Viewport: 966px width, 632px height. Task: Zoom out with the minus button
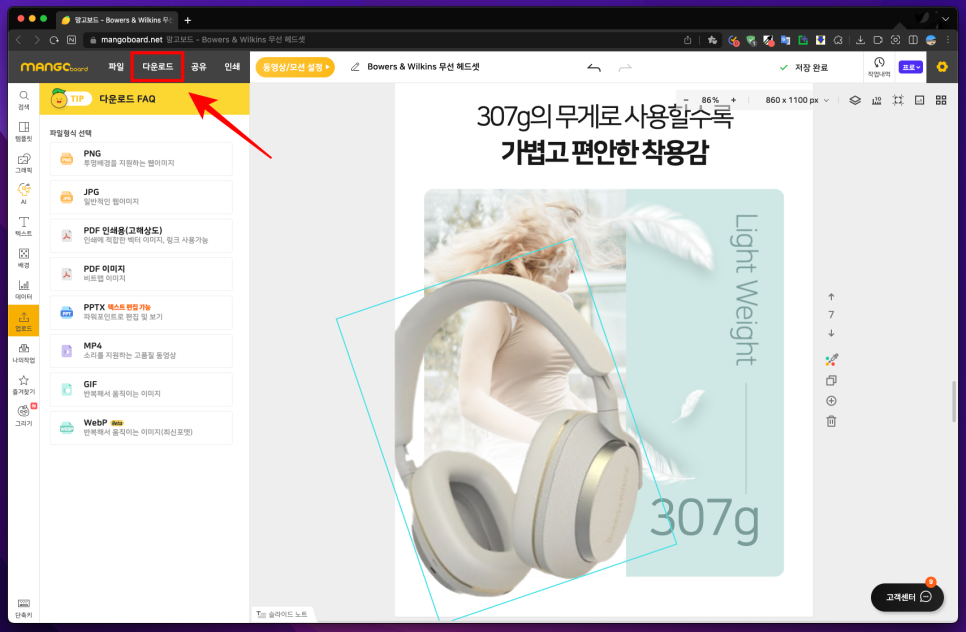686,100
